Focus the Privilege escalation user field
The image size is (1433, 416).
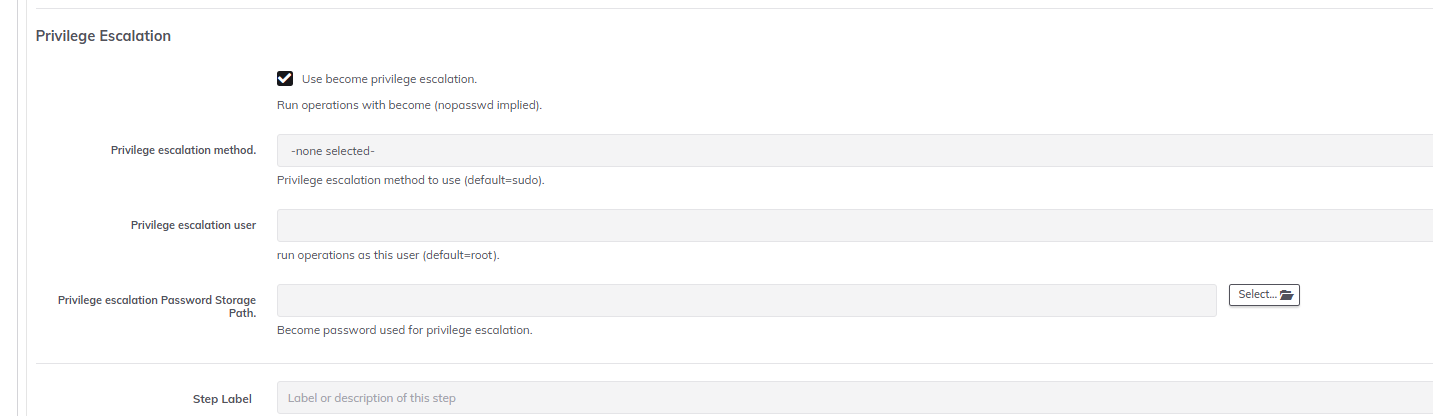pyautogui.click(x=855, y=225)
